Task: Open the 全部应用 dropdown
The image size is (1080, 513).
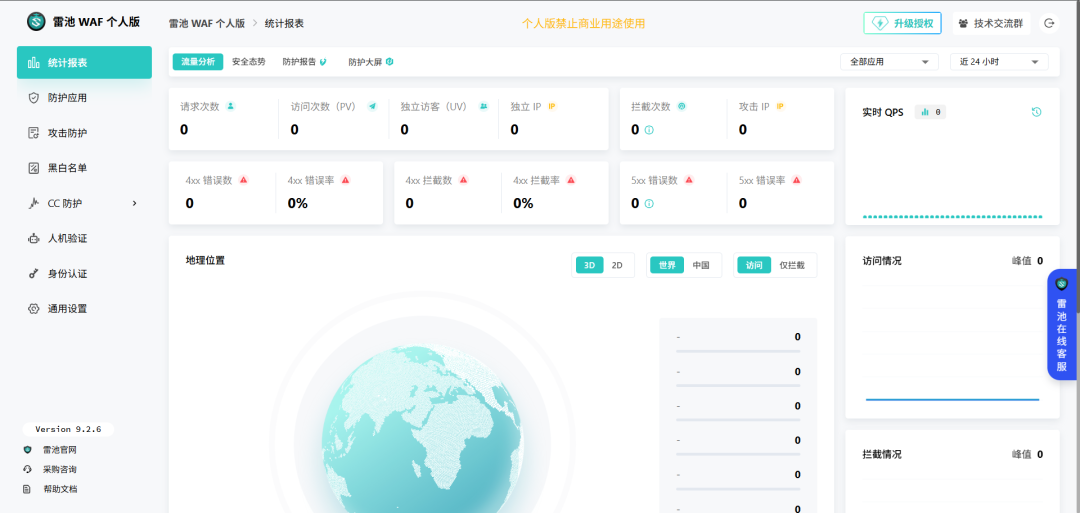Action: tap(889, 62)
